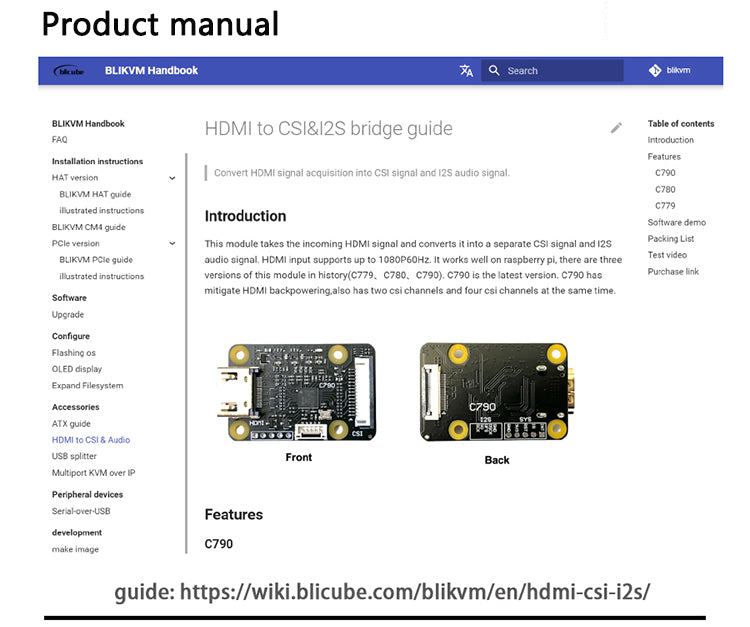Type in the Search input field
750x627 pixels.
click(x=560, y=71)
